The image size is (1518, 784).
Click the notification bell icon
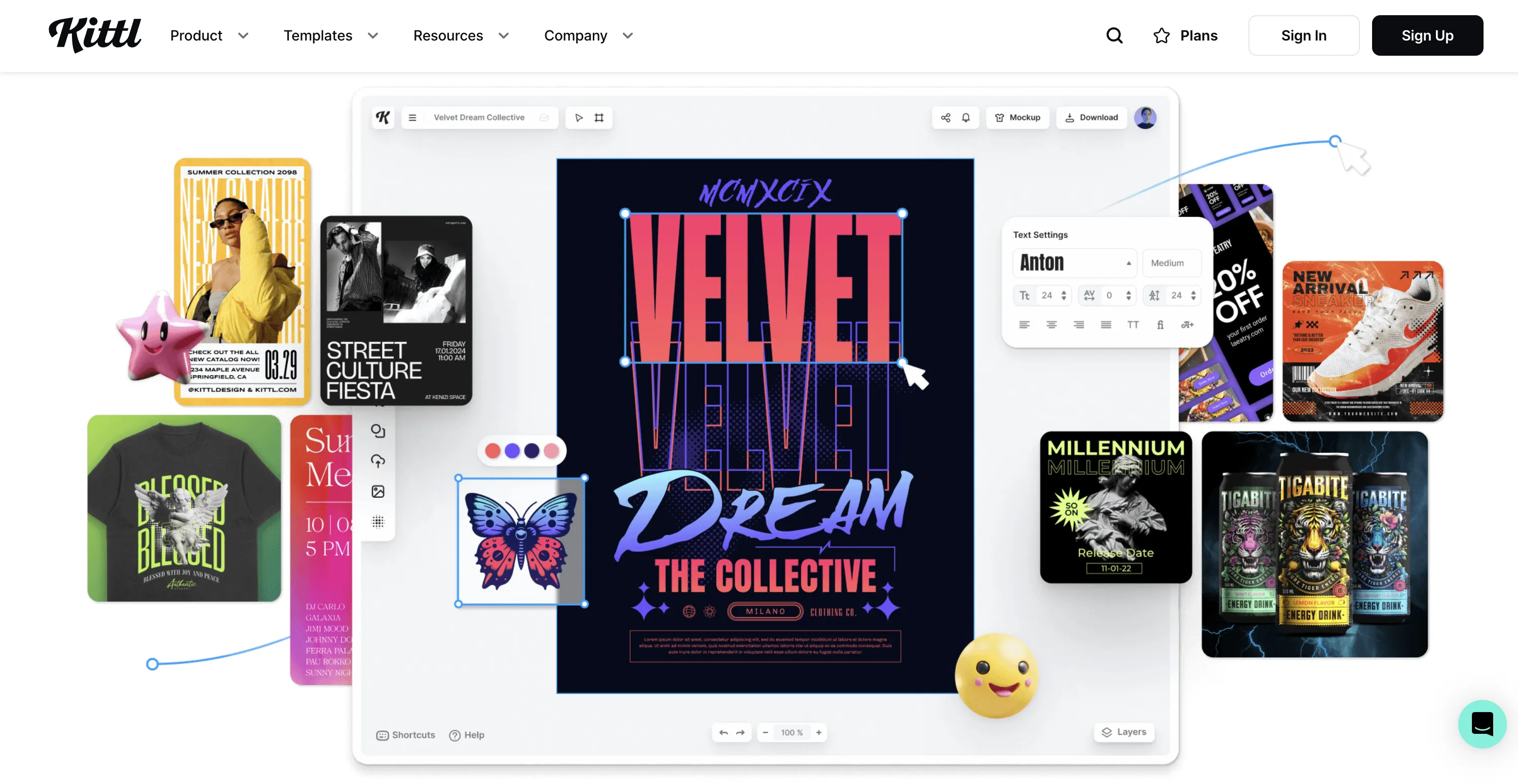click(x=966, y=117)
